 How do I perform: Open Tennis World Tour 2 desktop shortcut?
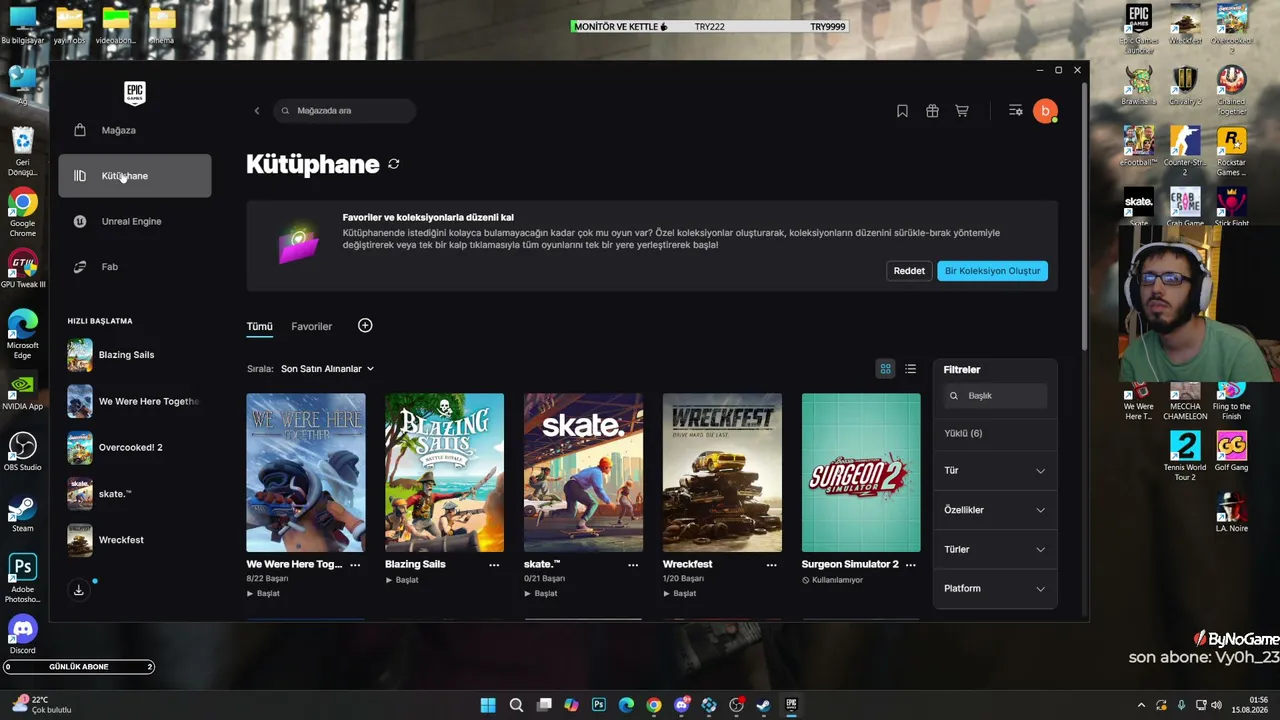pos(1185,456)
